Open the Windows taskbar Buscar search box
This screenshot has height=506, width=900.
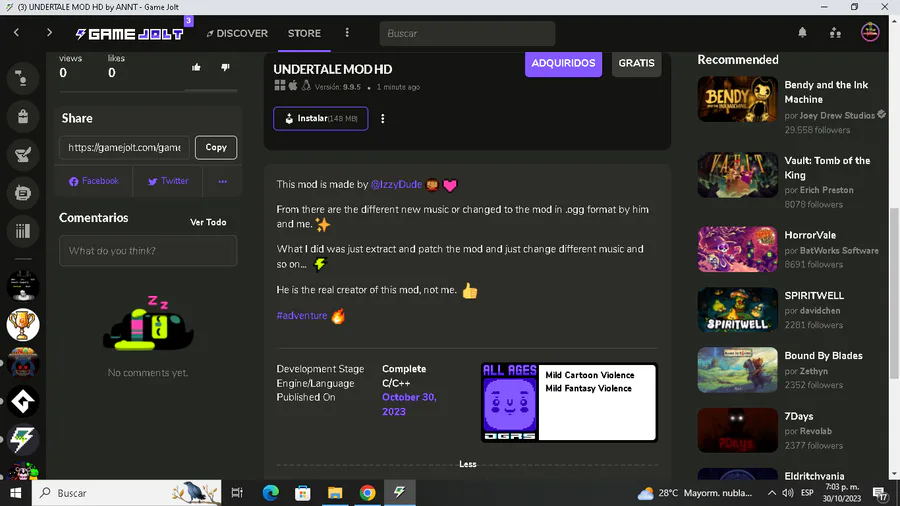click(x=126, y=493)
